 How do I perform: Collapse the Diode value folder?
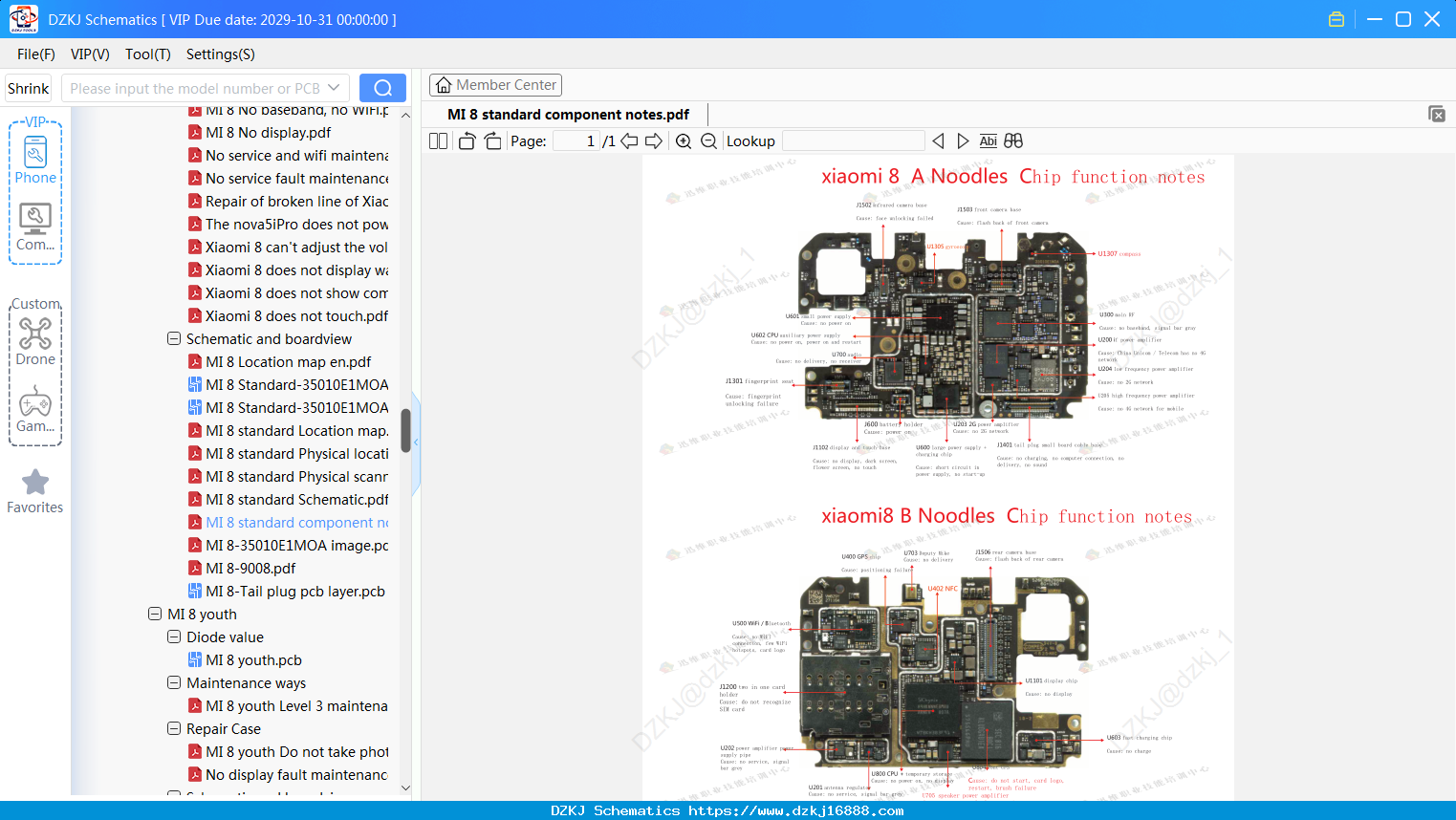pyautogui.click(x=174, y=637)
